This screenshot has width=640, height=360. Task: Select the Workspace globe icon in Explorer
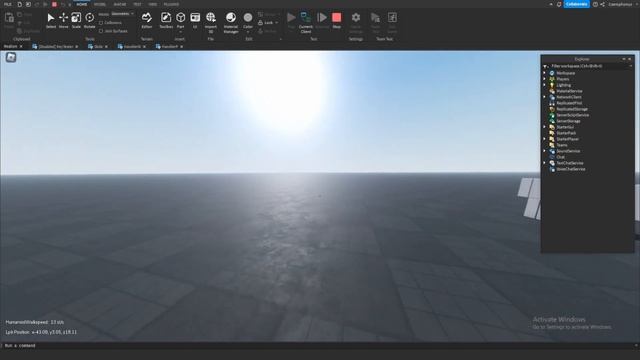point(552,73)
